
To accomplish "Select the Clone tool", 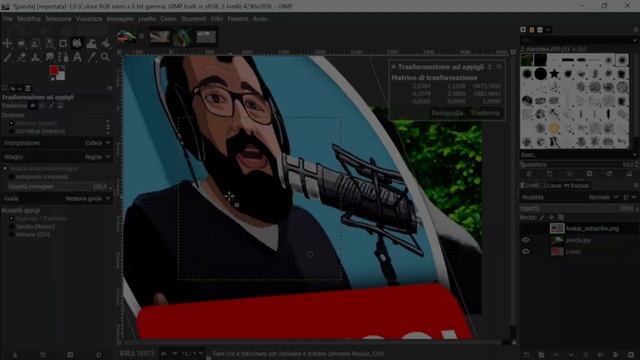I will tap(35, 57).
